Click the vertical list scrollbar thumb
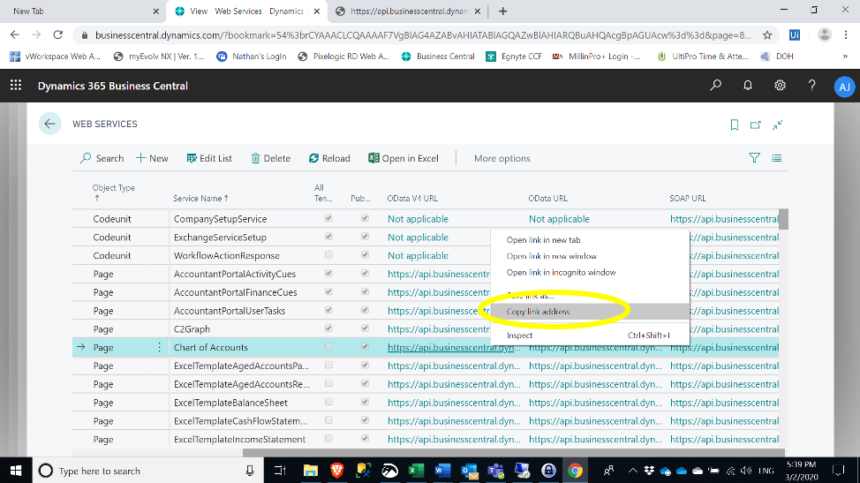The height and width of the screenshot is (483, 860). (783, 219)
